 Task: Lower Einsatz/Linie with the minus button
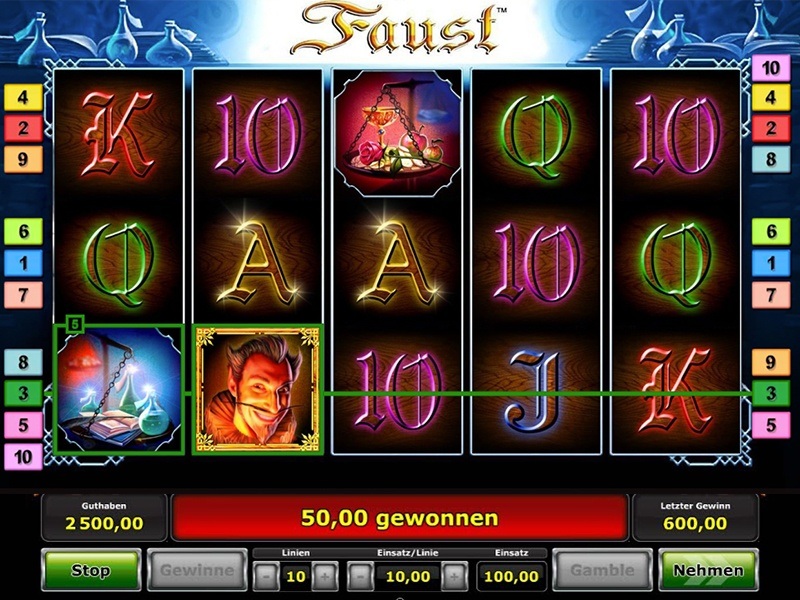[x=360, y=577]
